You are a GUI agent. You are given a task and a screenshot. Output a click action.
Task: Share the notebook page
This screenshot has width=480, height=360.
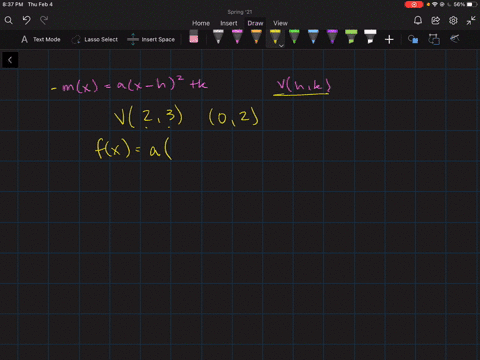pyautogui.click(x=435, y=21)
